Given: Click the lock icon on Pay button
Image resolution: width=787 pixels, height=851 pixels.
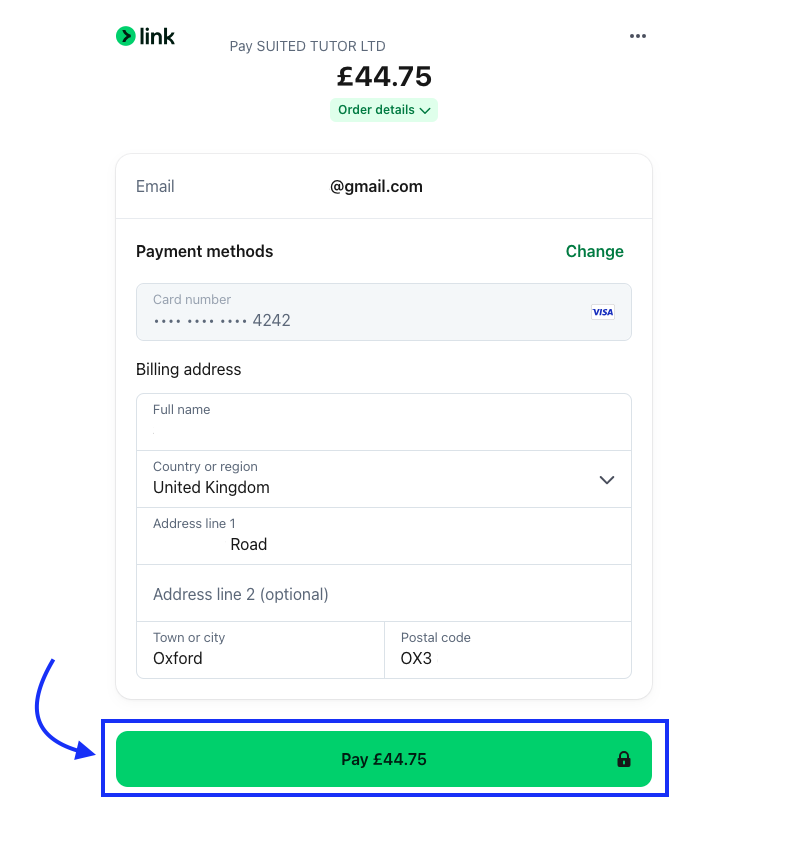Looking at the screenshot, I should (624, 760).
